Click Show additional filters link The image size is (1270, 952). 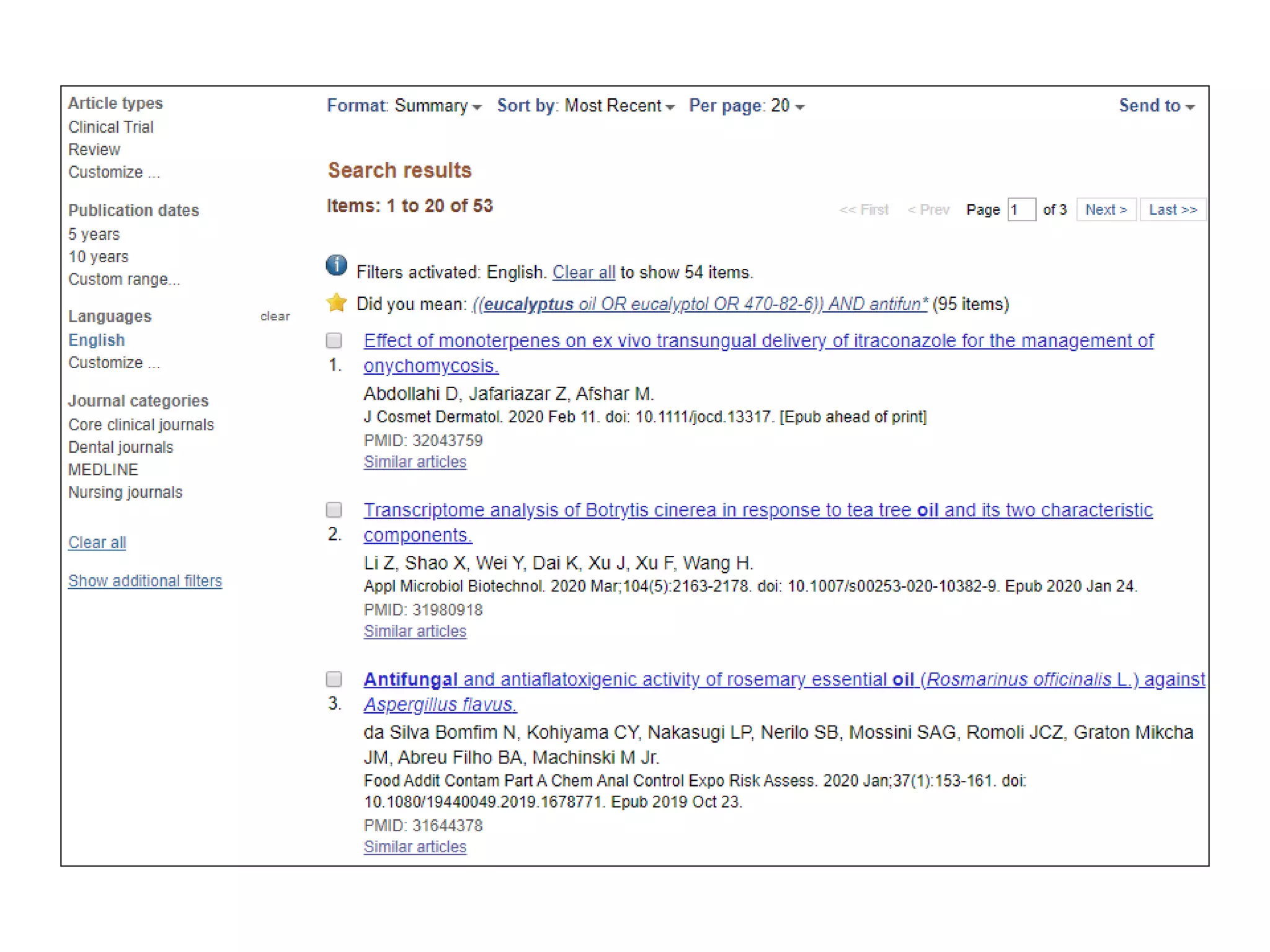point(145,581)
